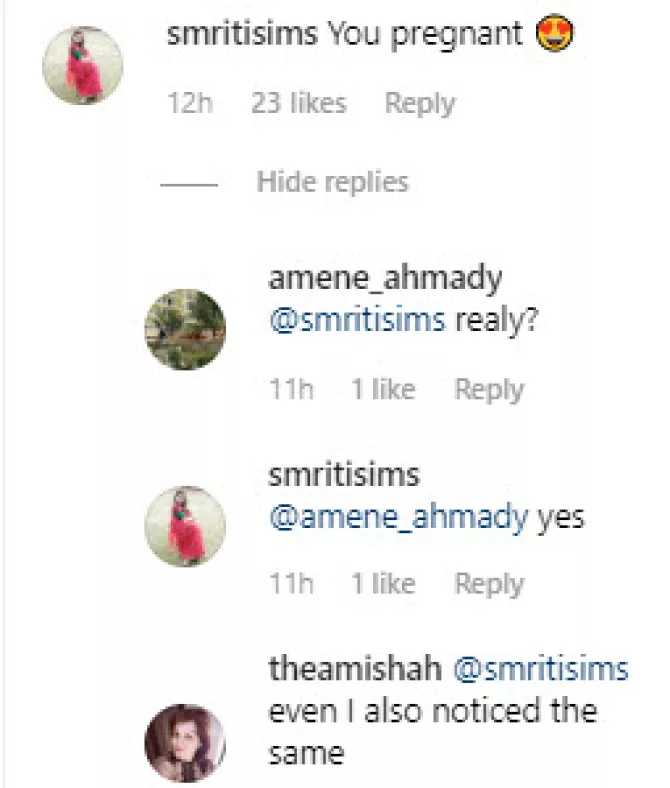The width and height of the screenshot is (670, 788).
Task: Click the @amene_ahmady mention link
Action: 399,517
